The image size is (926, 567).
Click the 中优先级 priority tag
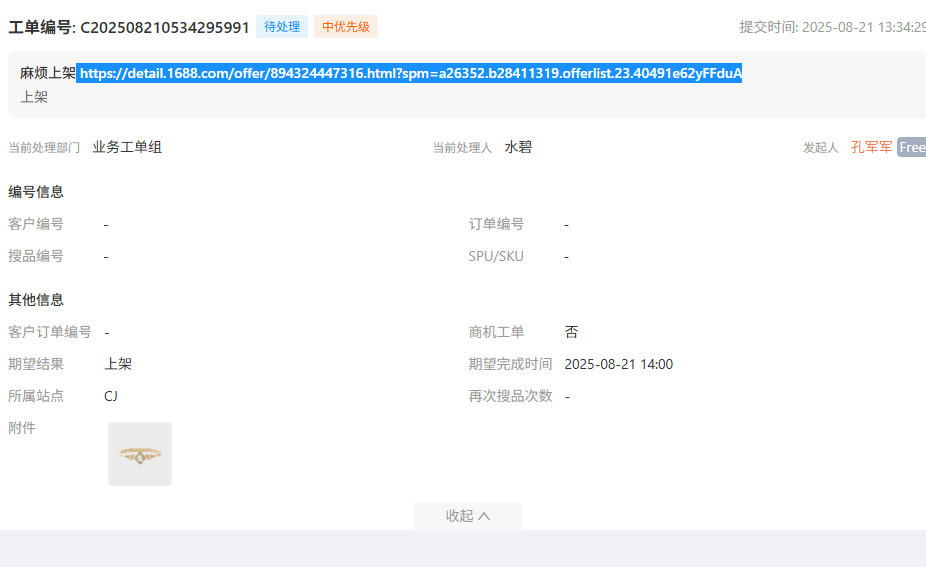point(346,27)
